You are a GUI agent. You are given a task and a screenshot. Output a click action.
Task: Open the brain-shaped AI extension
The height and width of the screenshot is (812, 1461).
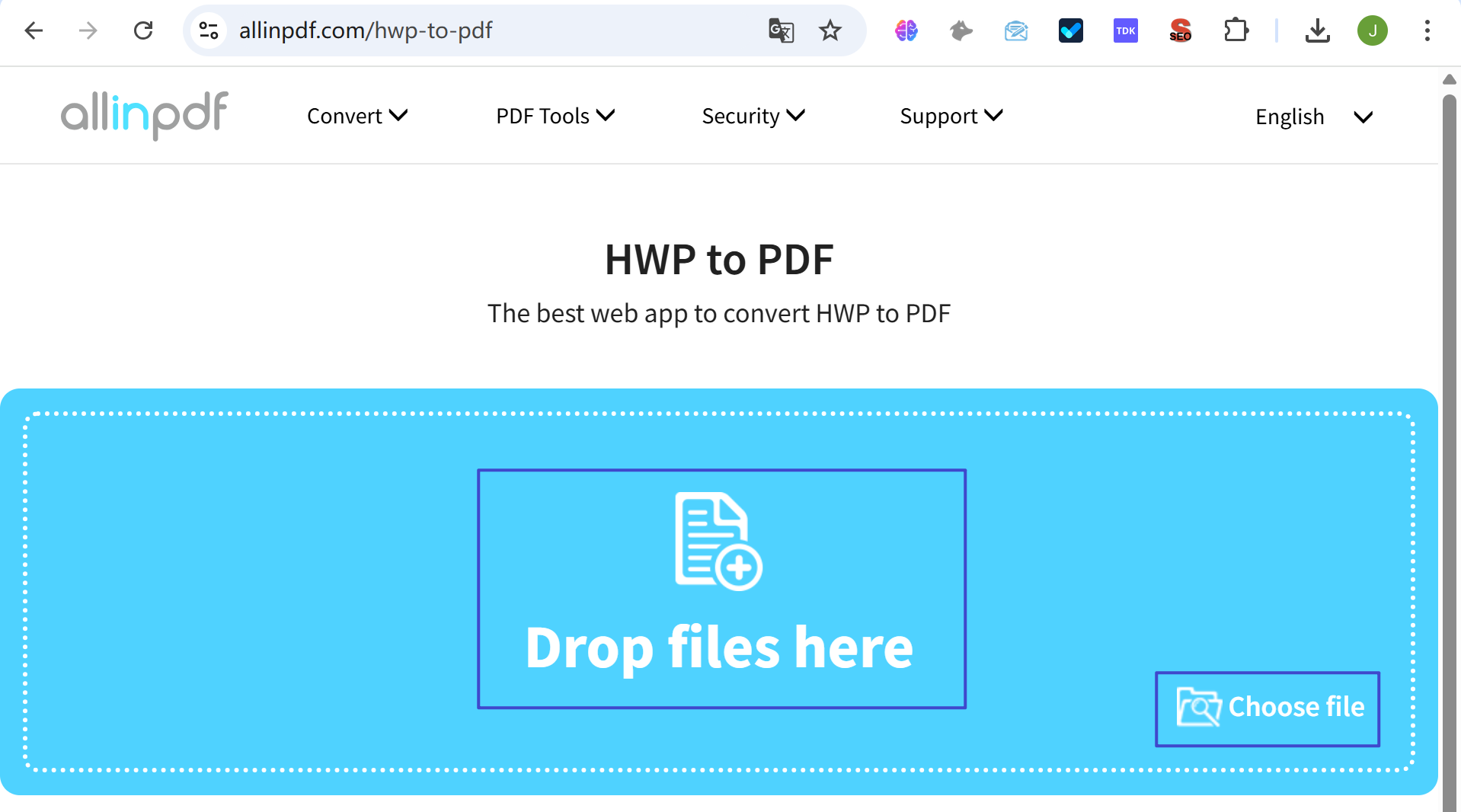pyautogui.click(x=906, y=30)
